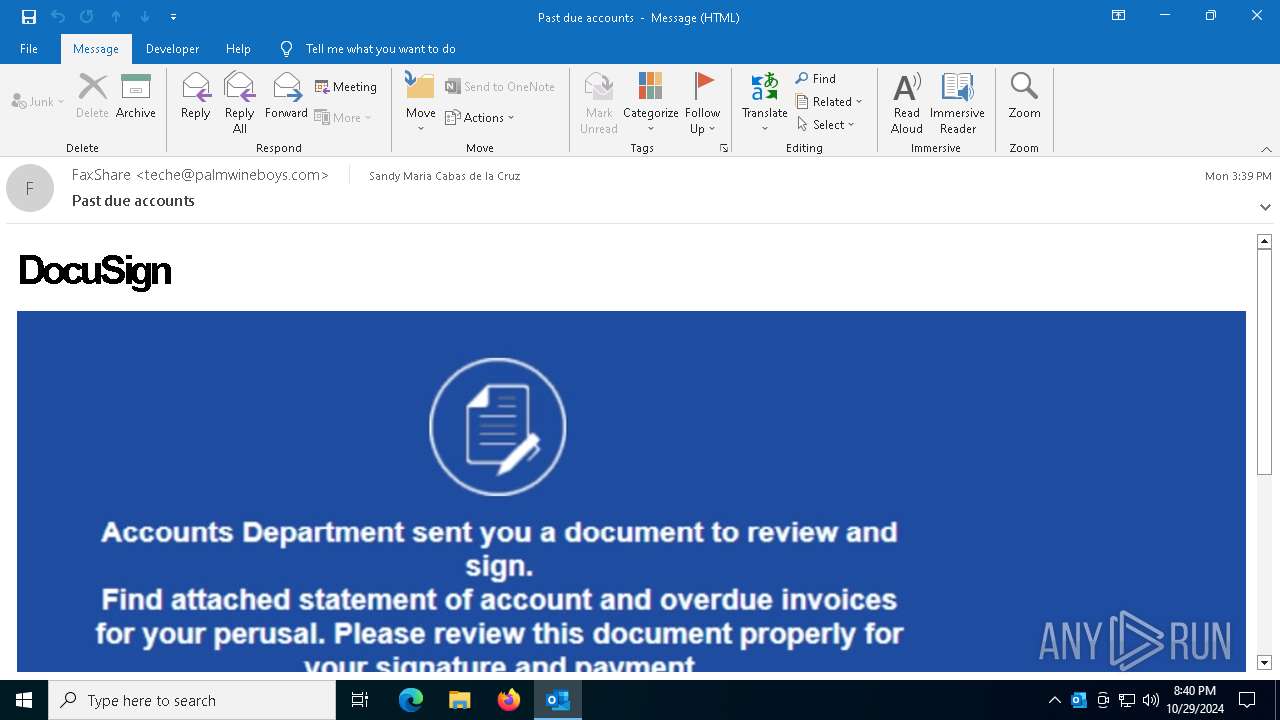Open the Related dropdown
This screenshot has height=720, width=1280.
click(x=829, y=101)
